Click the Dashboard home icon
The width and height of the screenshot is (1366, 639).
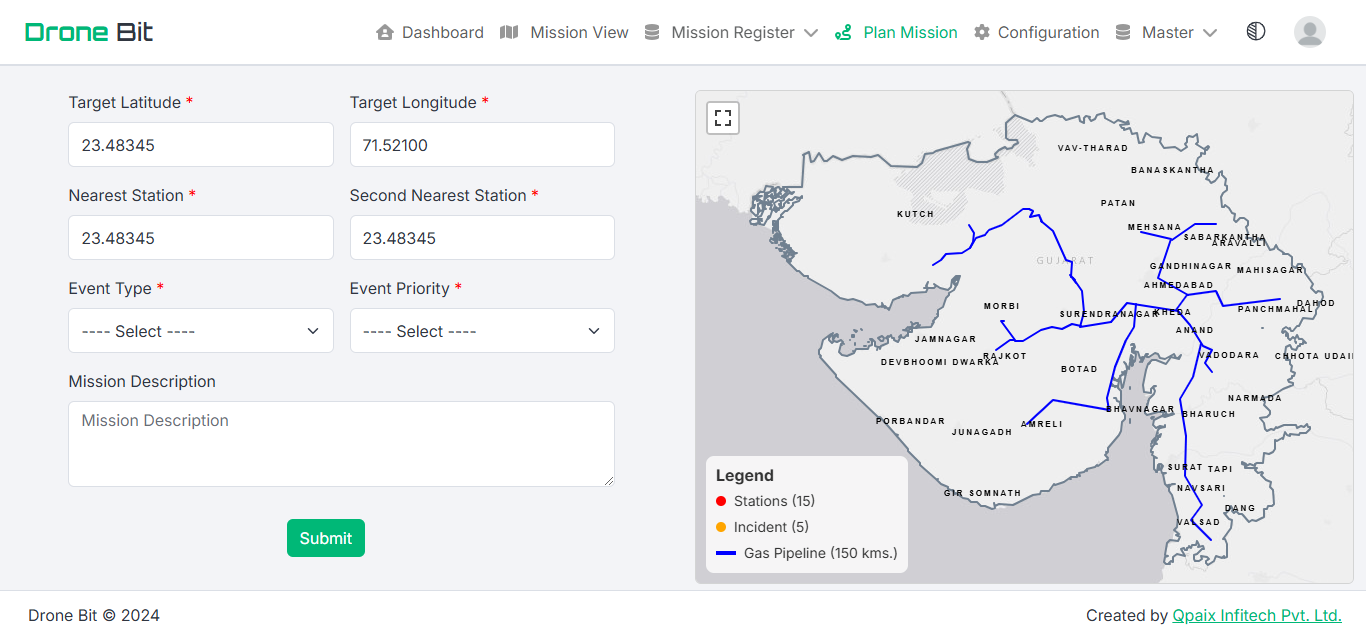385,33
